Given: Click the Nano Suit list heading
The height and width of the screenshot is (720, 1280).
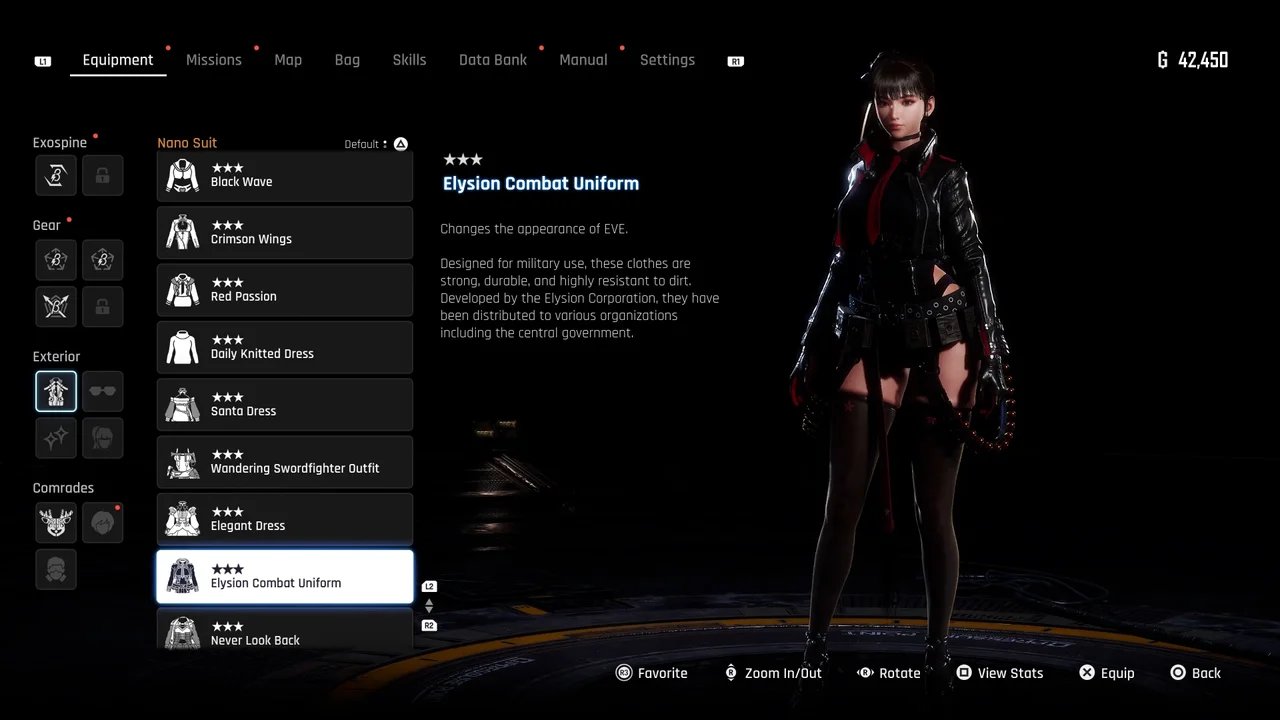Looking at the screenshot, I should 187,143.
